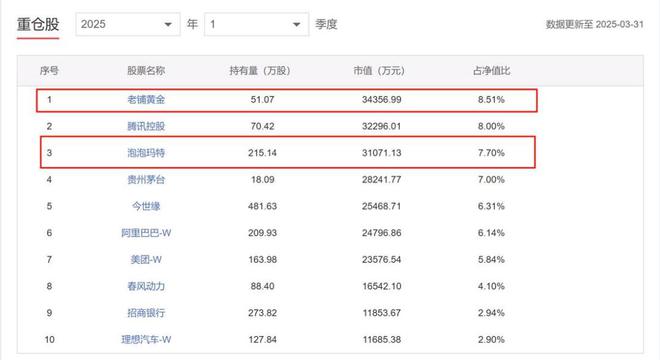Click the 年 label after the year dropdown
Image resolution: width=660 pixels, height=360 pixels.
192,24
